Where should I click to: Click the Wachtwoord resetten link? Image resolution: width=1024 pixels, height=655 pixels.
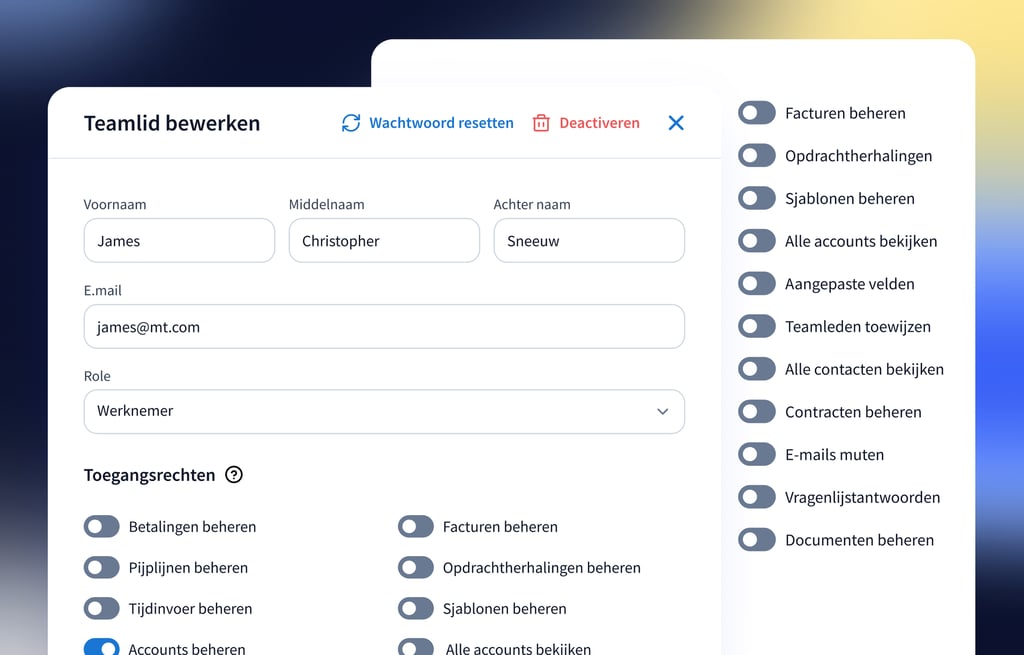[441, 123]
